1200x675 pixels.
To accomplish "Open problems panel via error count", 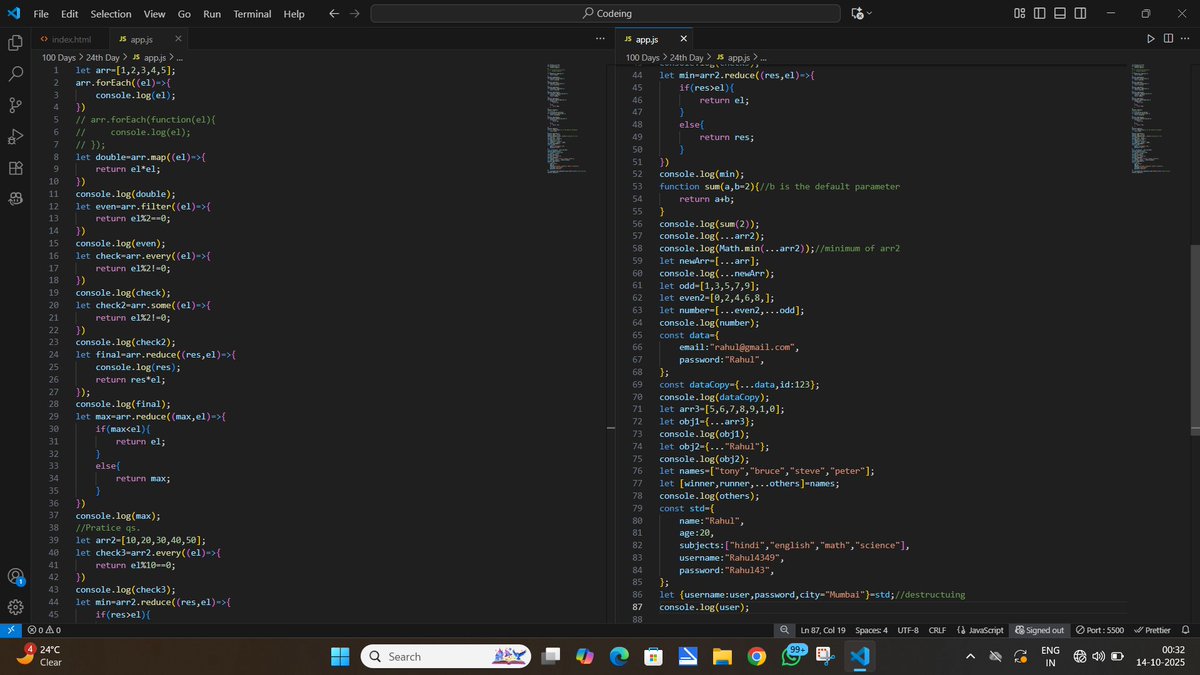I will [45, 630].
